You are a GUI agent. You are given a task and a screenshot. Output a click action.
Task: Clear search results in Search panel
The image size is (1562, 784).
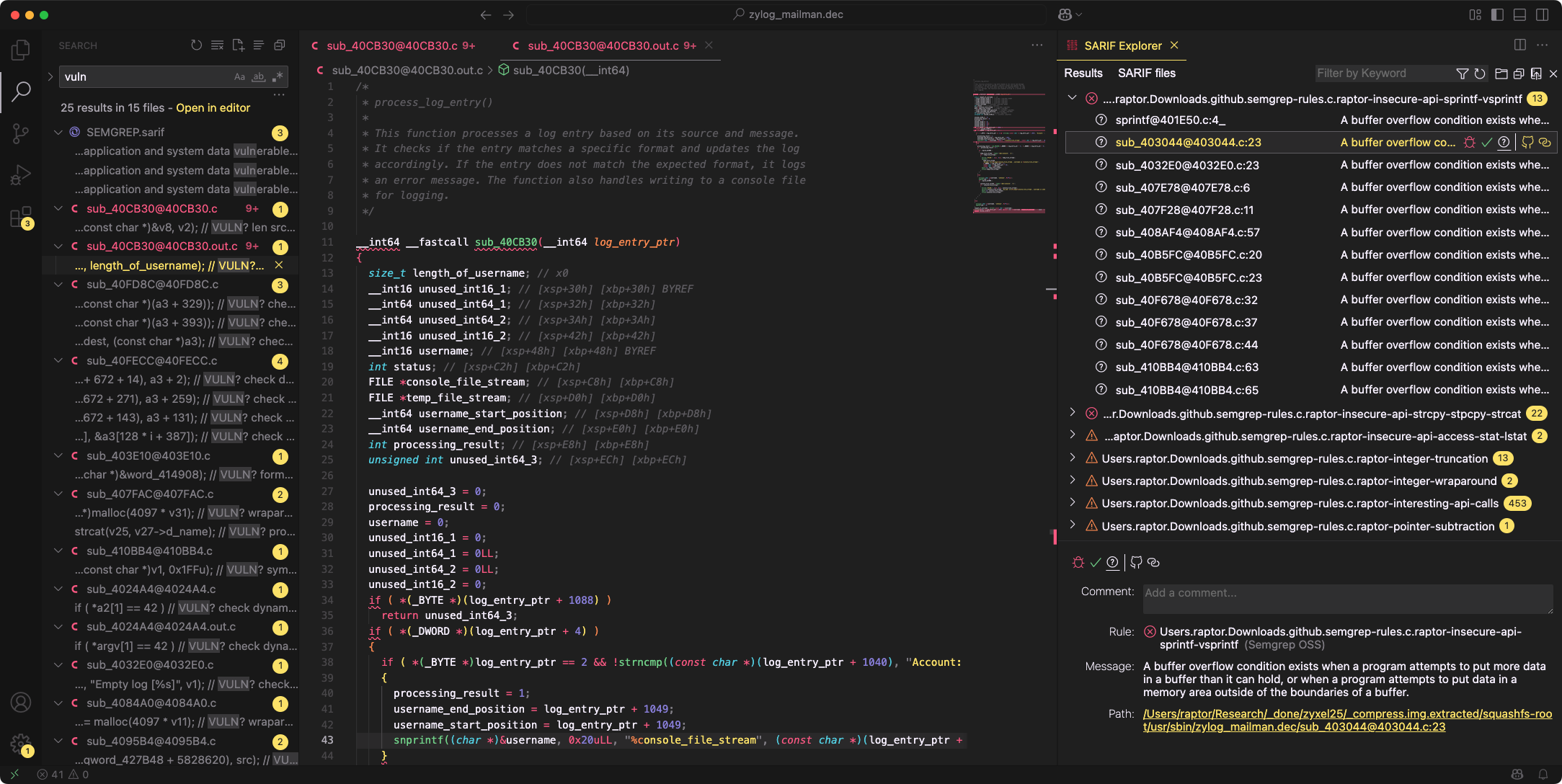(217, 45)
